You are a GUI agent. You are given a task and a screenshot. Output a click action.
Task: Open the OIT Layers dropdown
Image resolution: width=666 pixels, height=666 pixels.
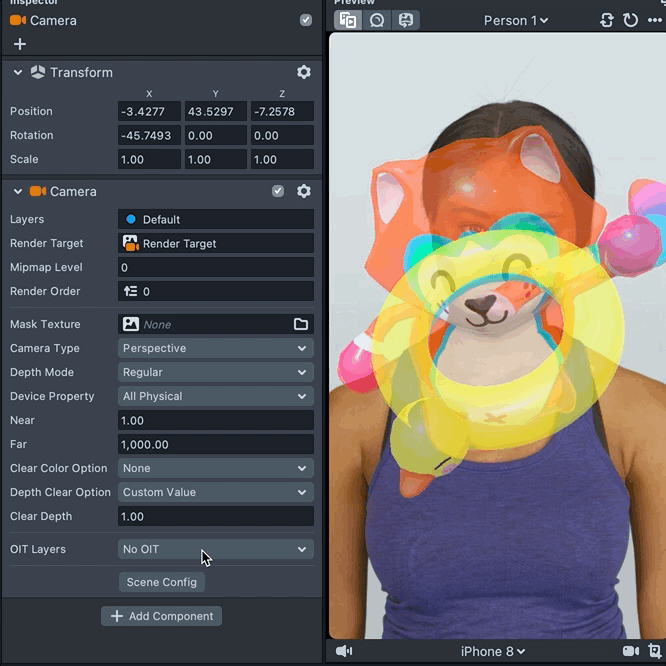[215, 549]
